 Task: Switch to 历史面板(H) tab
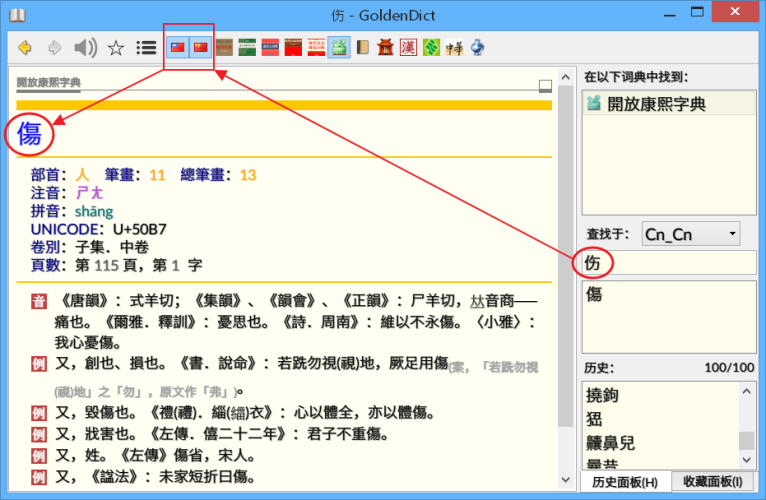[625, 482]
